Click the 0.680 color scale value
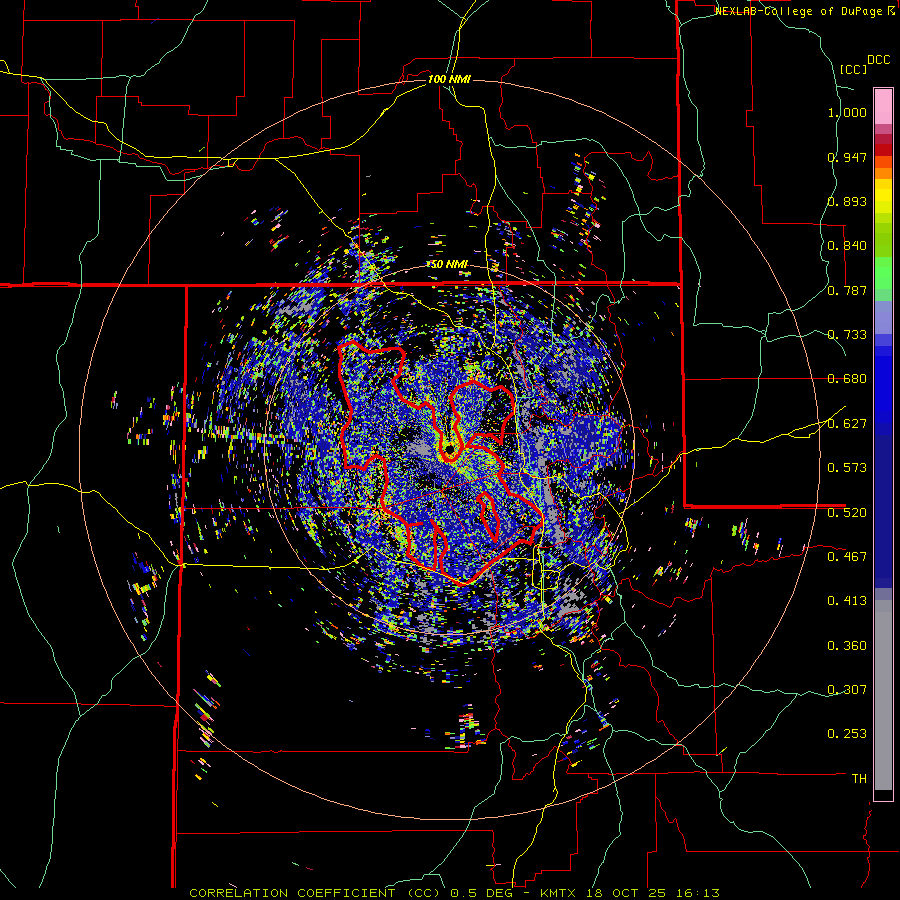Screen dimensions: 900x900 (x=847, y=379)
